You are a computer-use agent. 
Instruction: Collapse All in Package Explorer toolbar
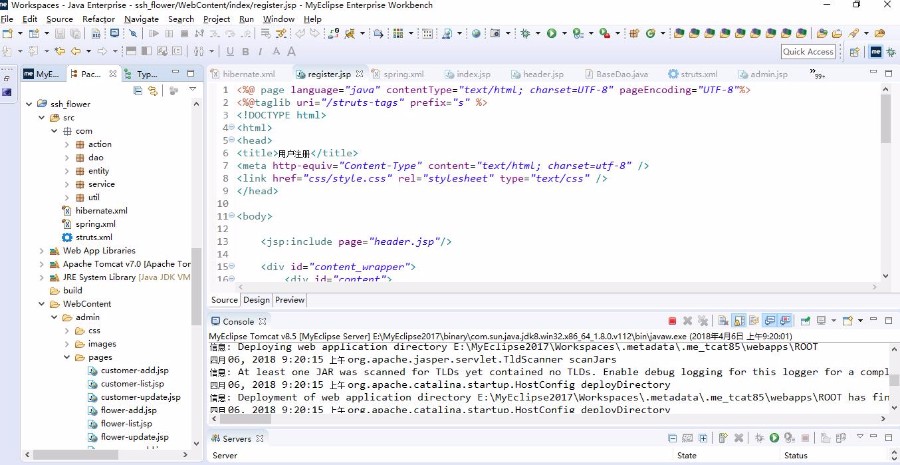tap(138, 90)
